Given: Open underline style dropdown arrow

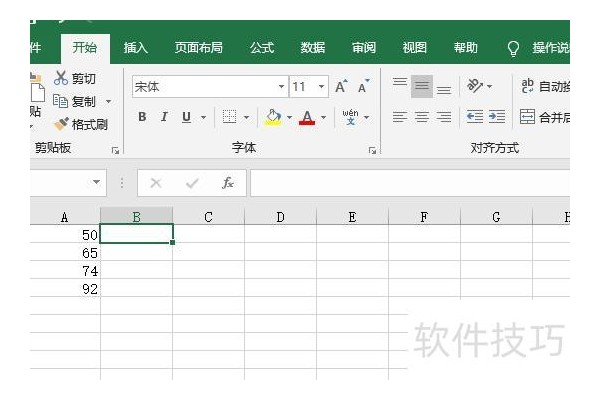Looking at the screenshot, I should point(204,117).
